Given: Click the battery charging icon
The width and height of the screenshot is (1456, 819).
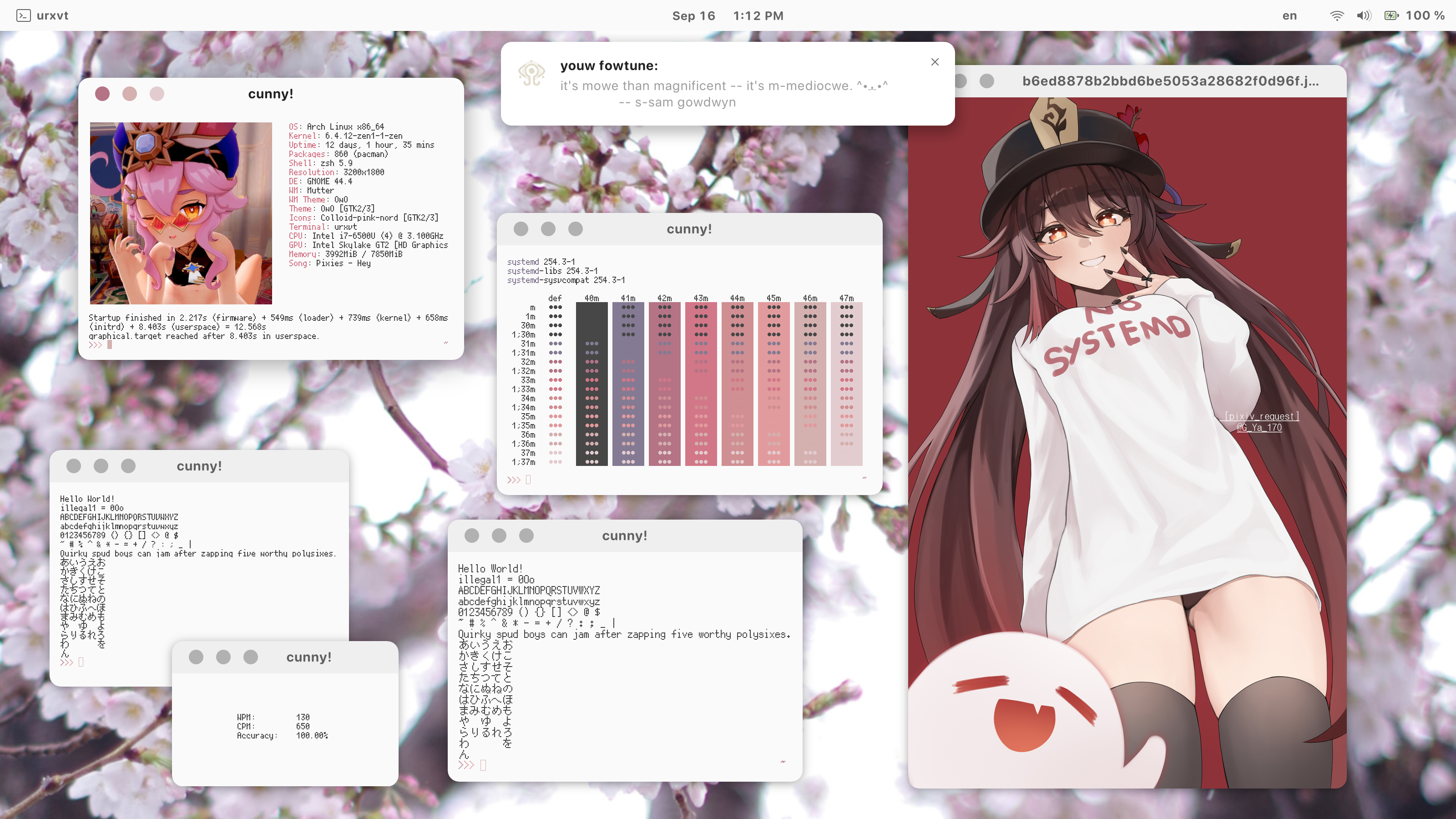Looking at the screenshot, I should click(x=1391, y=15).
